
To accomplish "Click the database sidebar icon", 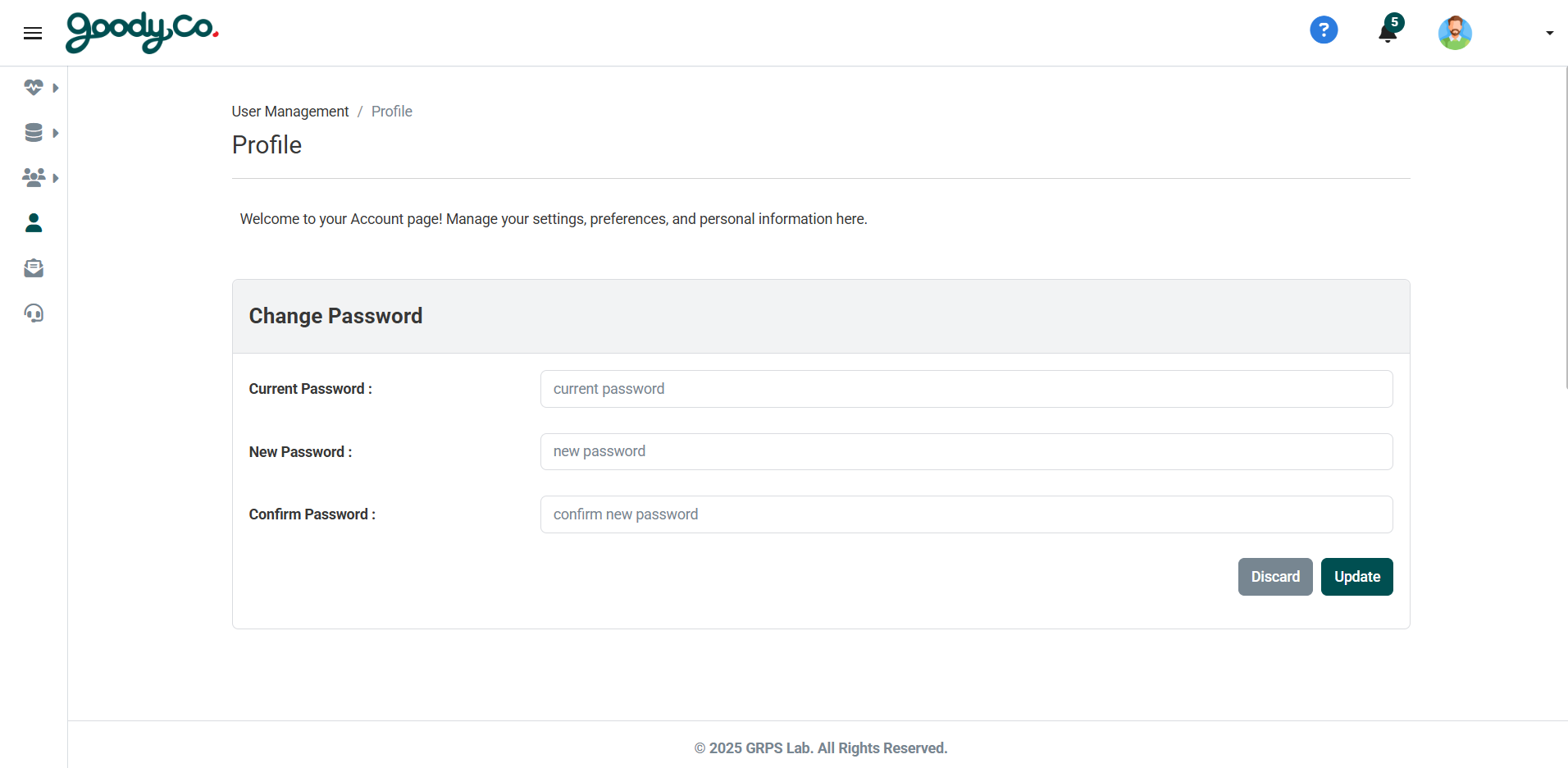I will click(34, 132).
